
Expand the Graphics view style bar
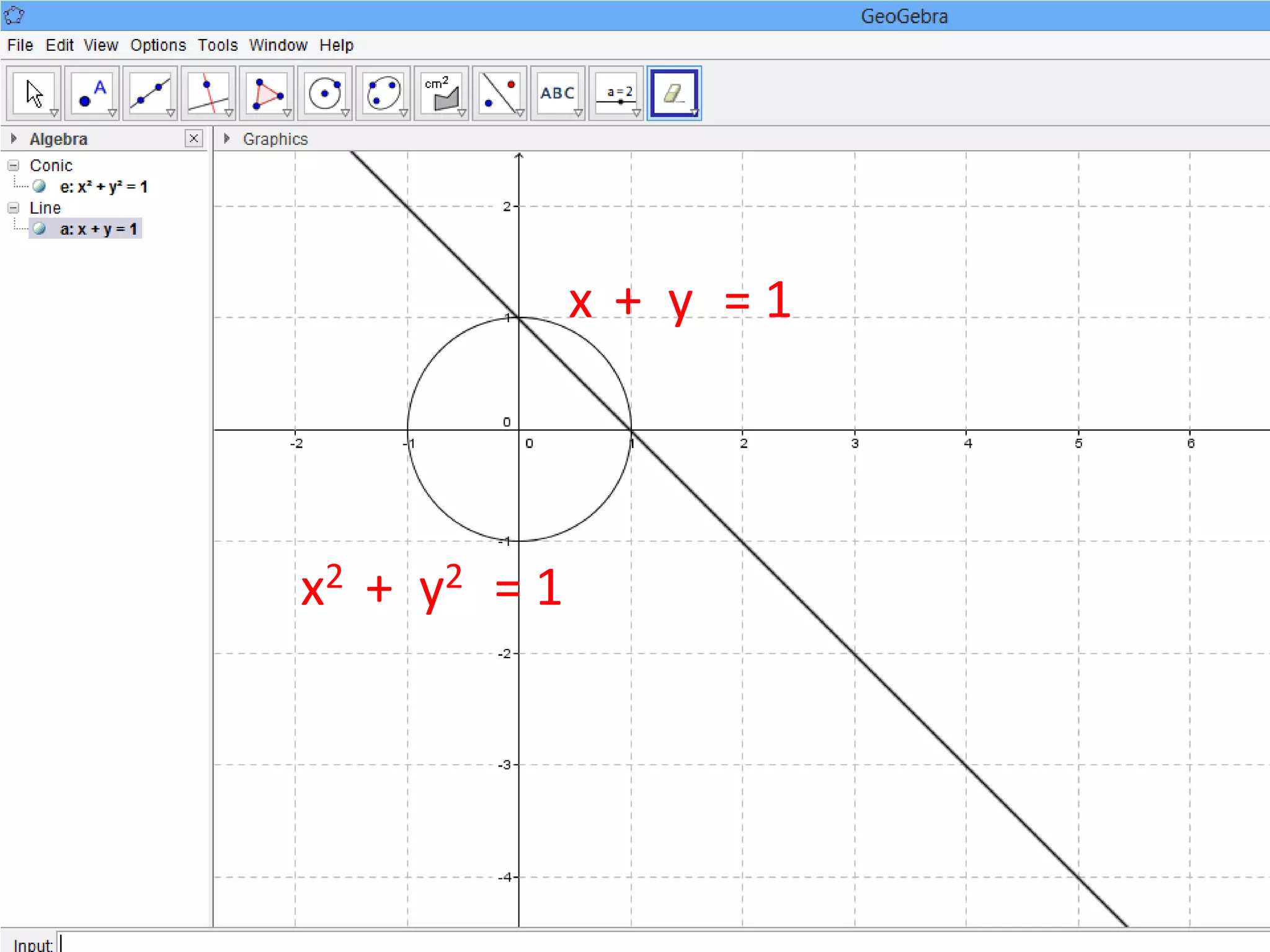pyautogui.click(x=227, y=139)
